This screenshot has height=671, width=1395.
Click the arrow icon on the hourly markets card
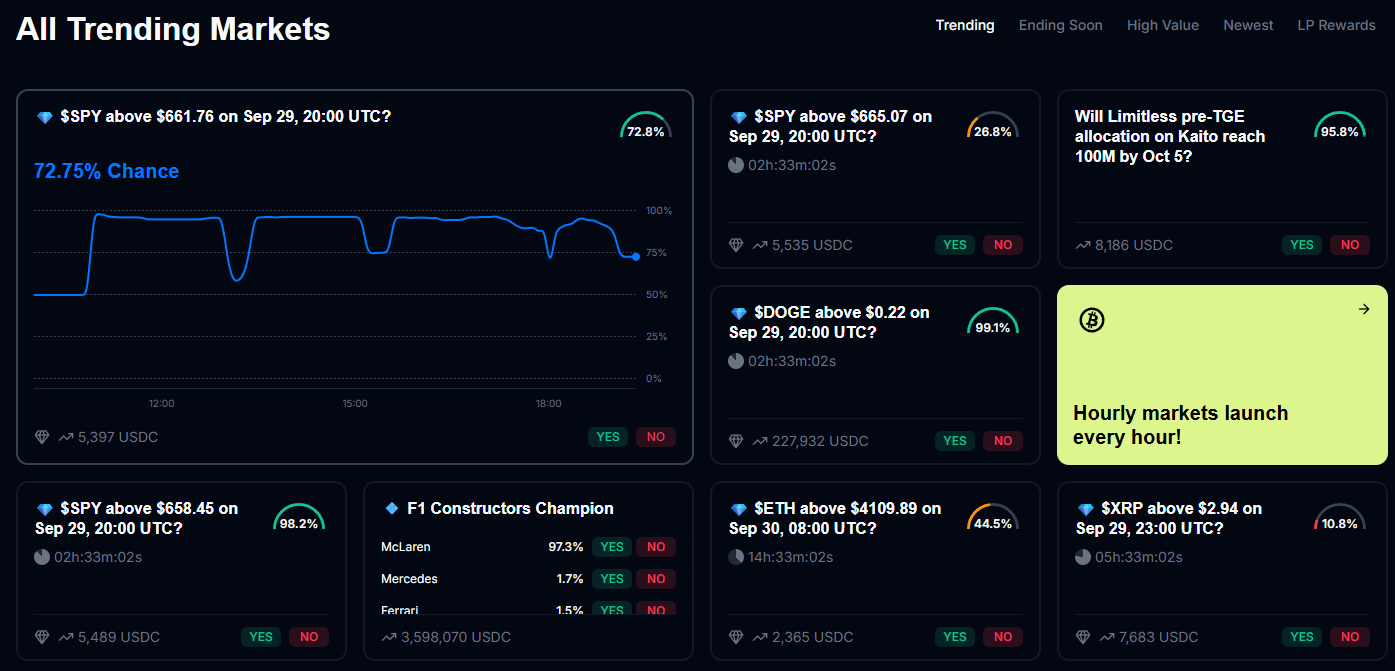point(1364,309)
